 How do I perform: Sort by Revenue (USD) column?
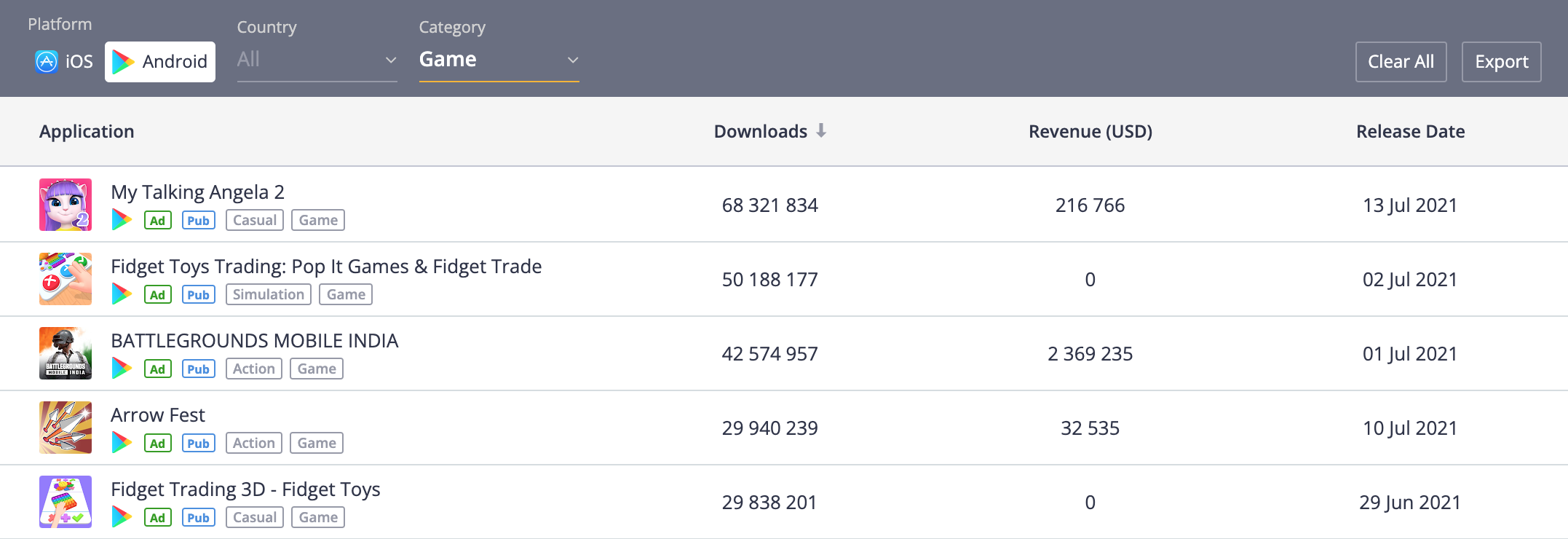(1090, 131)
